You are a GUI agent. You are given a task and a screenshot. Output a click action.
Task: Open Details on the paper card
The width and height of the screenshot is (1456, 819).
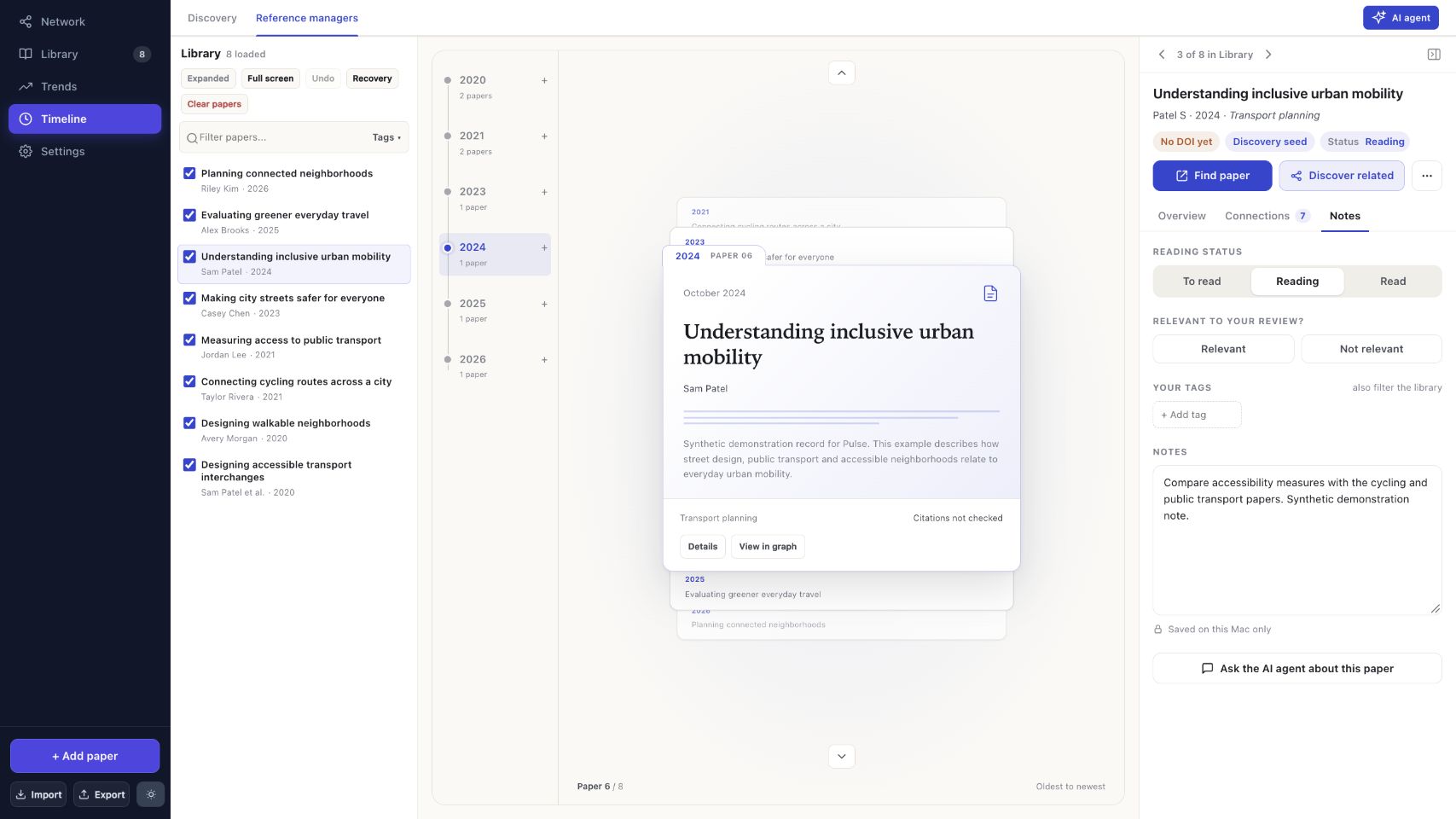click(703, 547)
